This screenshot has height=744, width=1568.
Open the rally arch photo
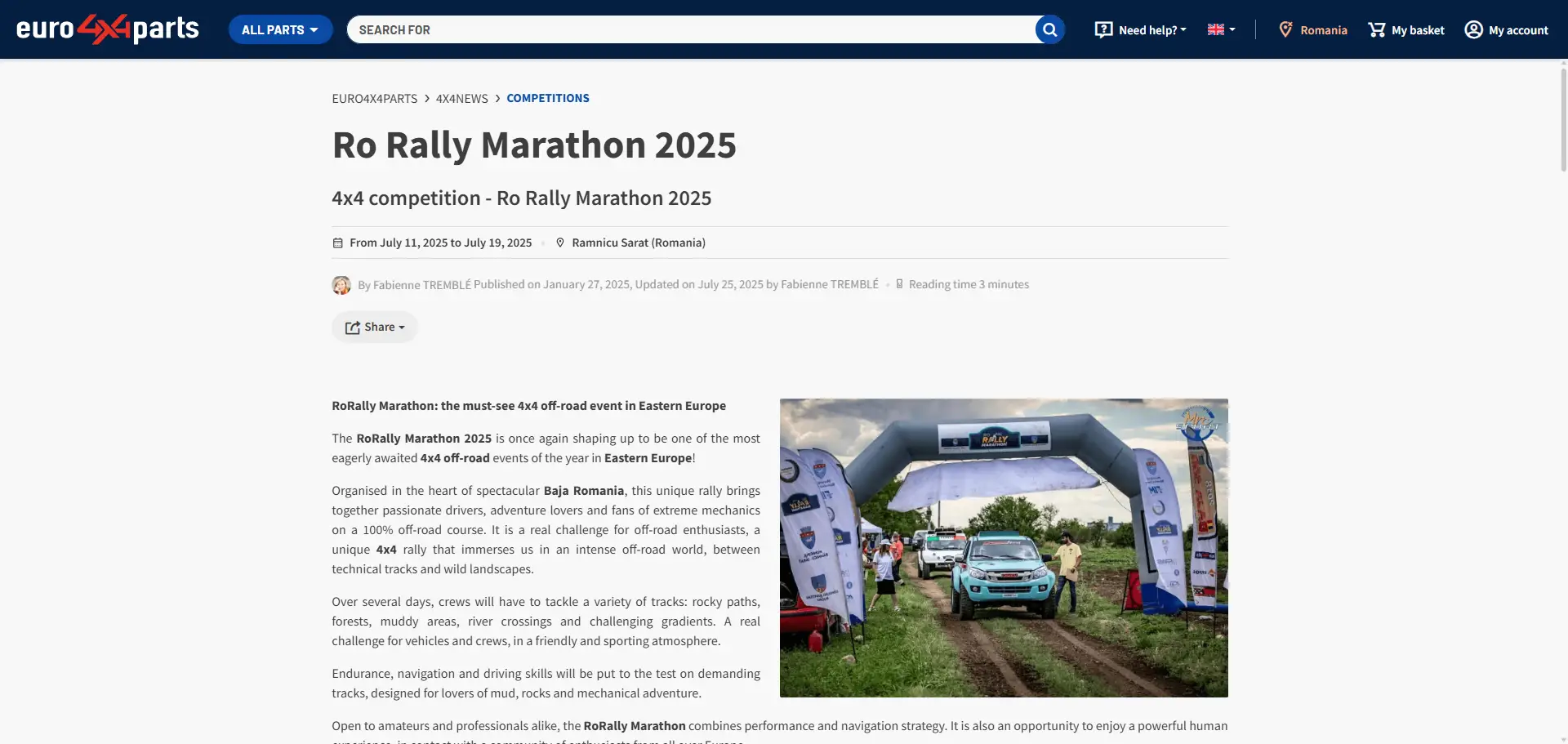[1004, 548]
